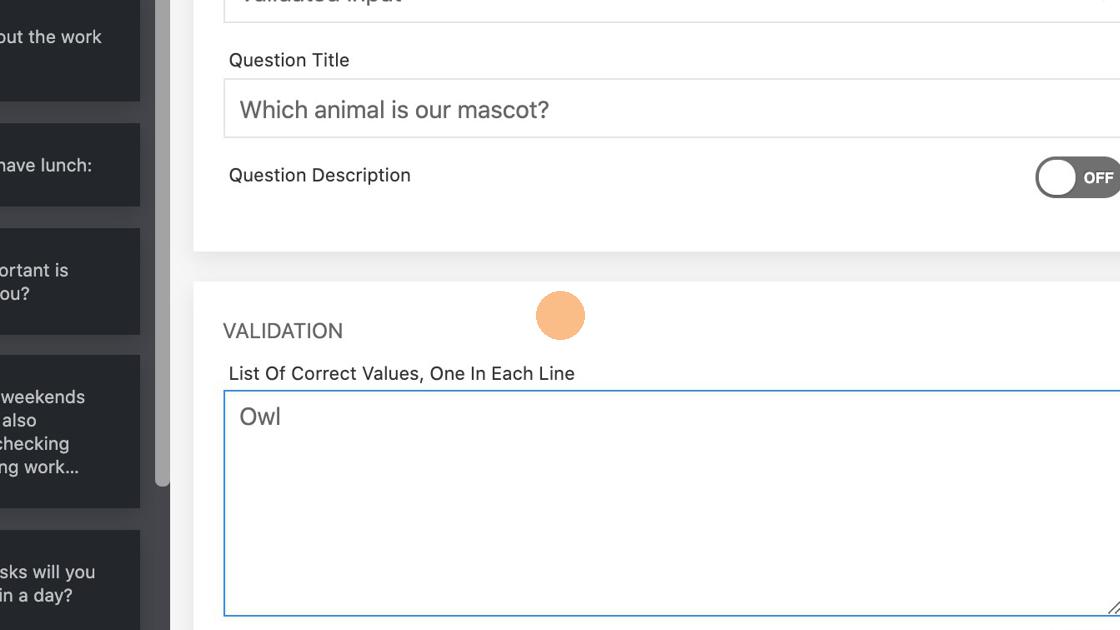Click the List Of Correct Values label
This screenshot has width=1120, height=630.
[401, 374]
